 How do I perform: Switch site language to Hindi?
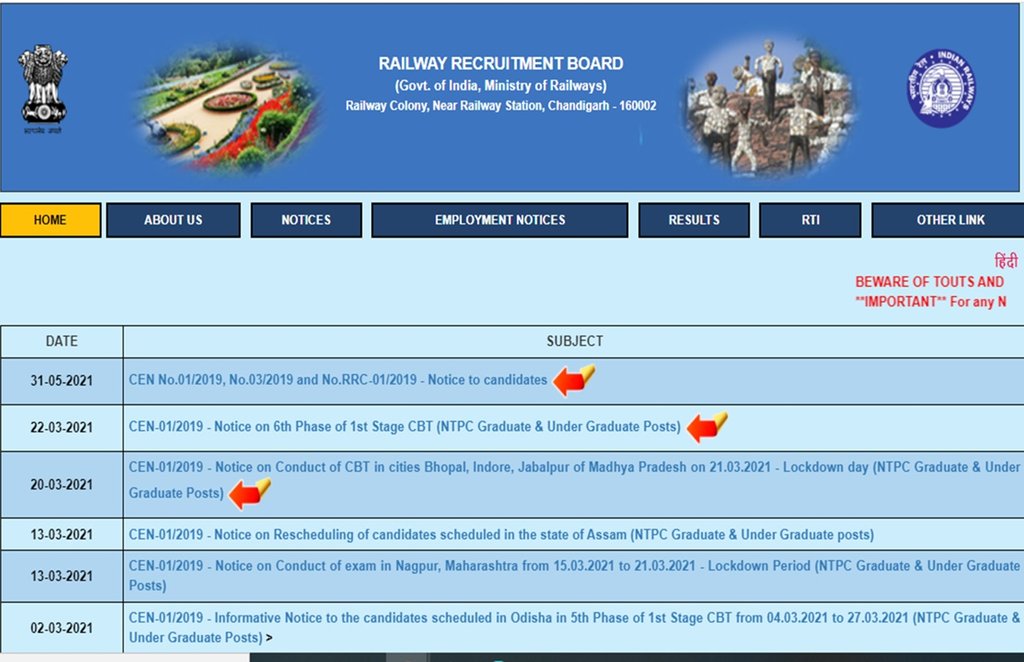[x=1006, y=261]
